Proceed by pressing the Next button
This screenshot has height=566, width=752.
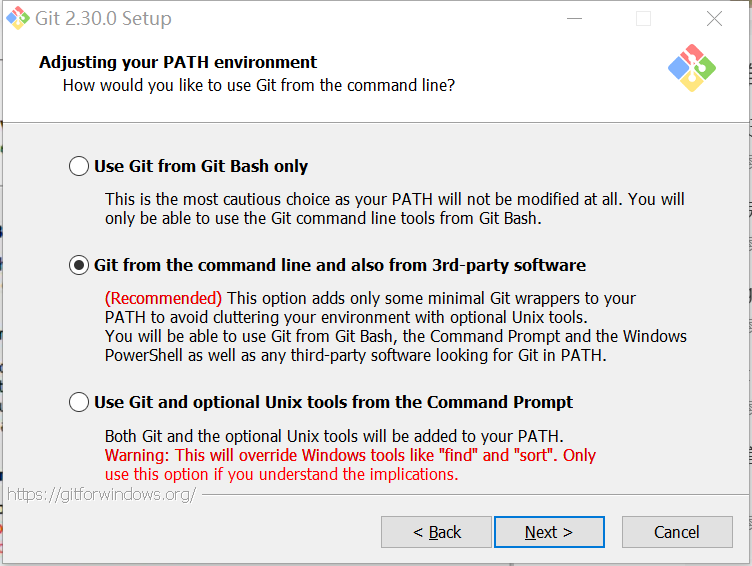point(549,532)
